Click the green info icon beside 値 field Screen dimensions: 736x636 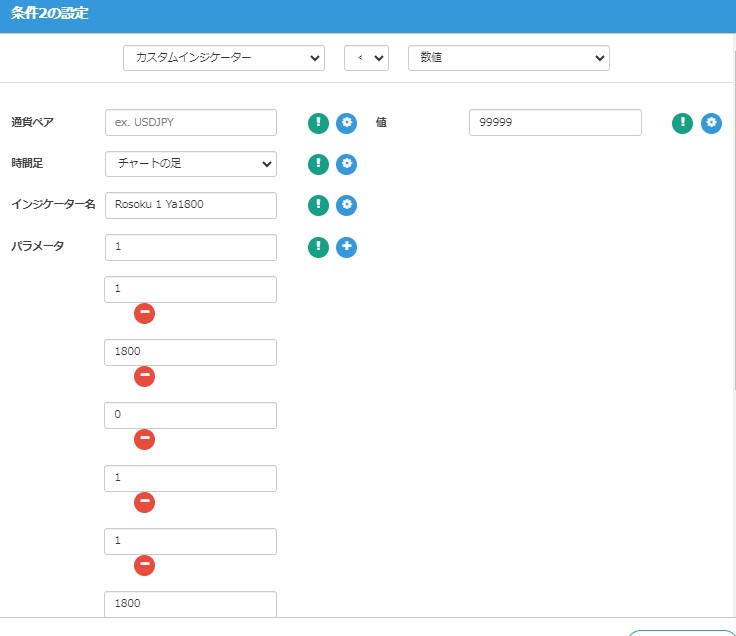click(x=682, y=123)
